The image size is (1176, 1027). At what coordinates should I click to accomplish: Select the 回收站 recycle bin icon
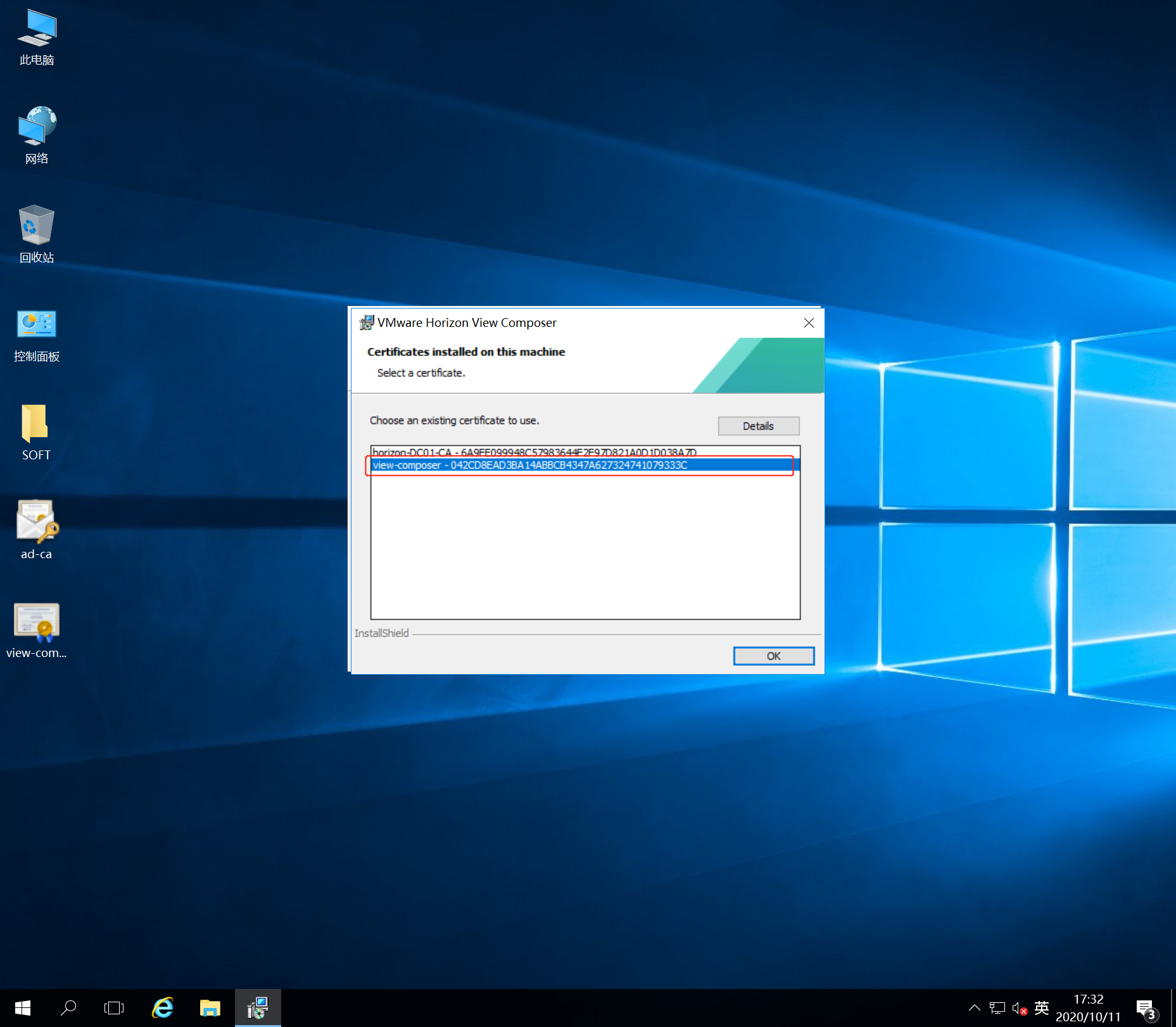[37, 234]
